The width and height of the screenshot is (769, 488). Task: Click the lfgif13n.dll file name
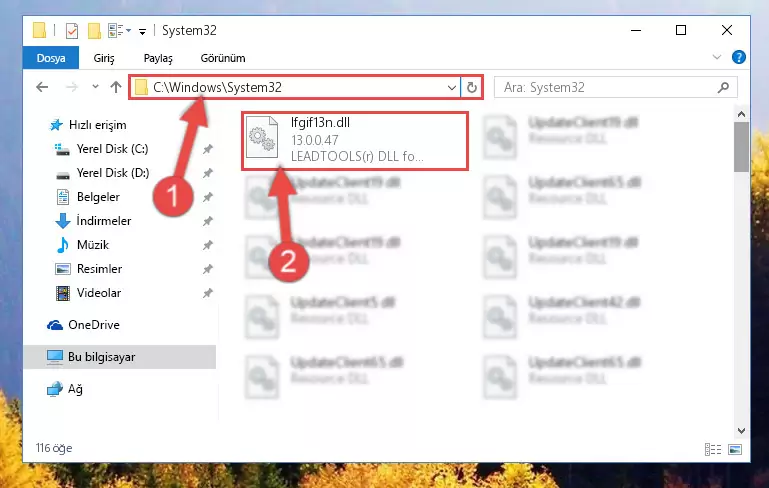(x=320, y=123)
